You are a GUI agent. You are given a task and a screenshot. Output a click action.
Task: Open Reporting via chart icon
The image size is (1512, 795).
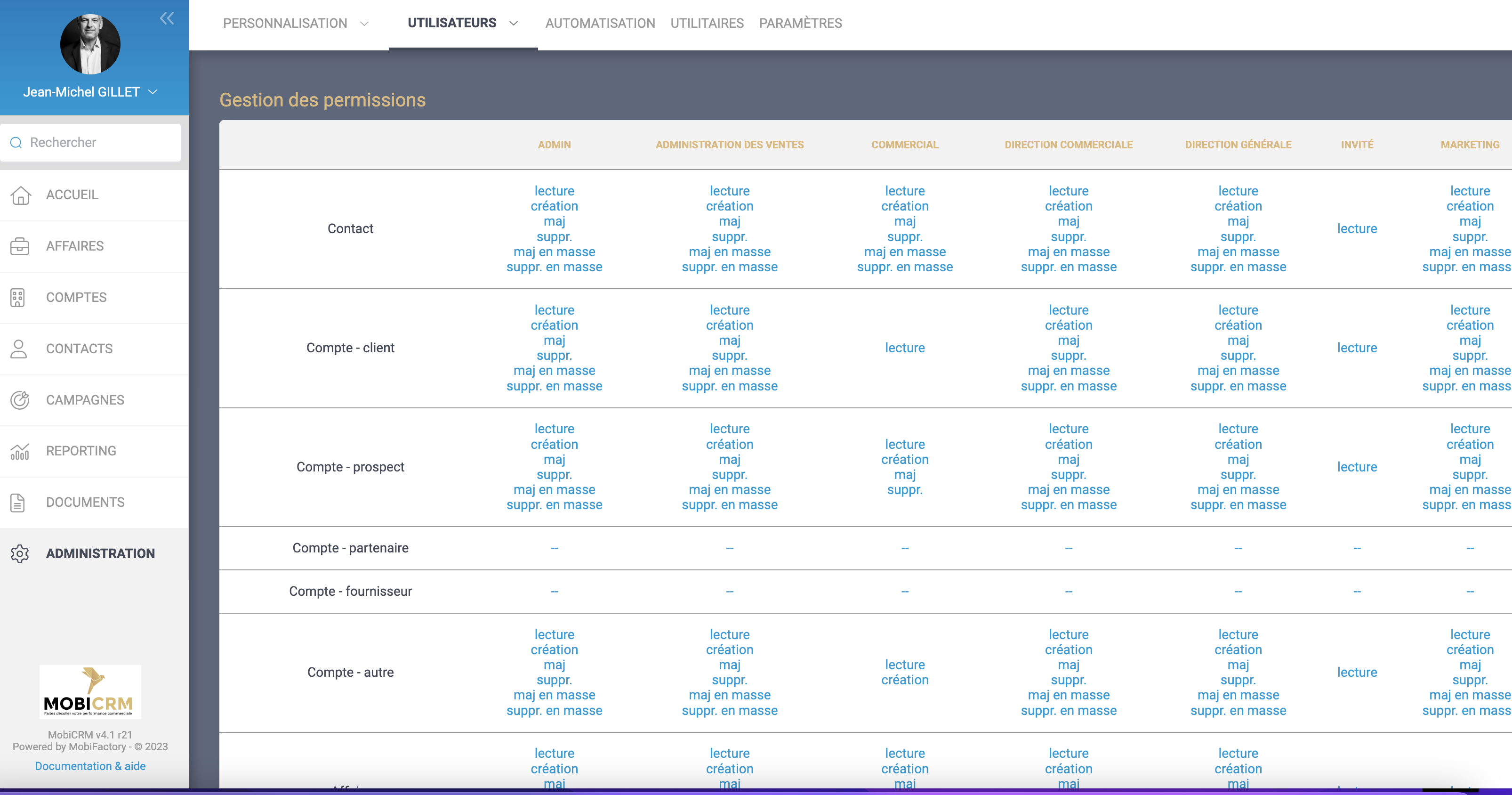(x=20, y=452)
